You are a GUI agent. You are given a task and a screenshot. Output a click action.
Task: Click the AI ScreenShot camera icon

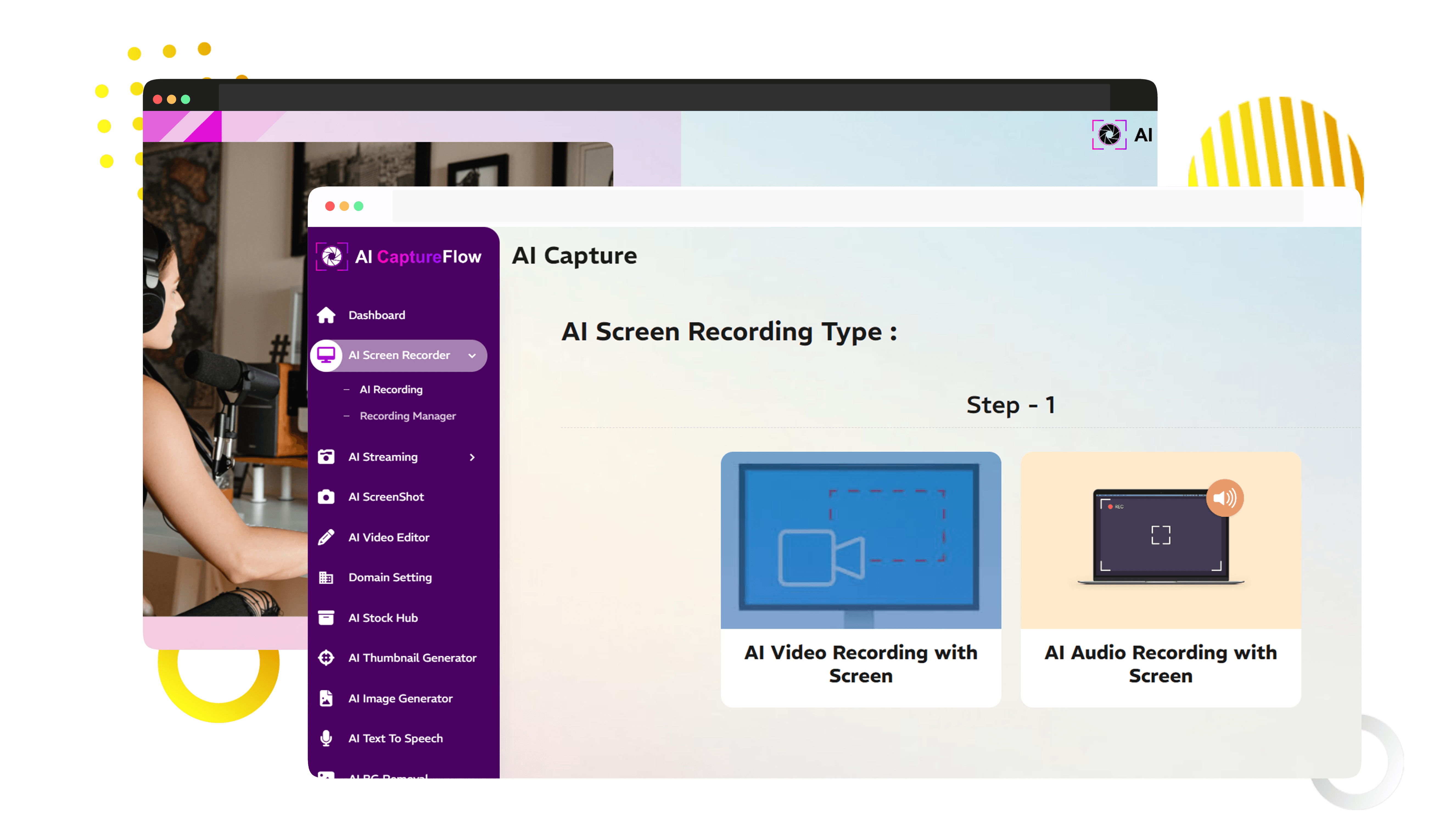click(326, 496)
